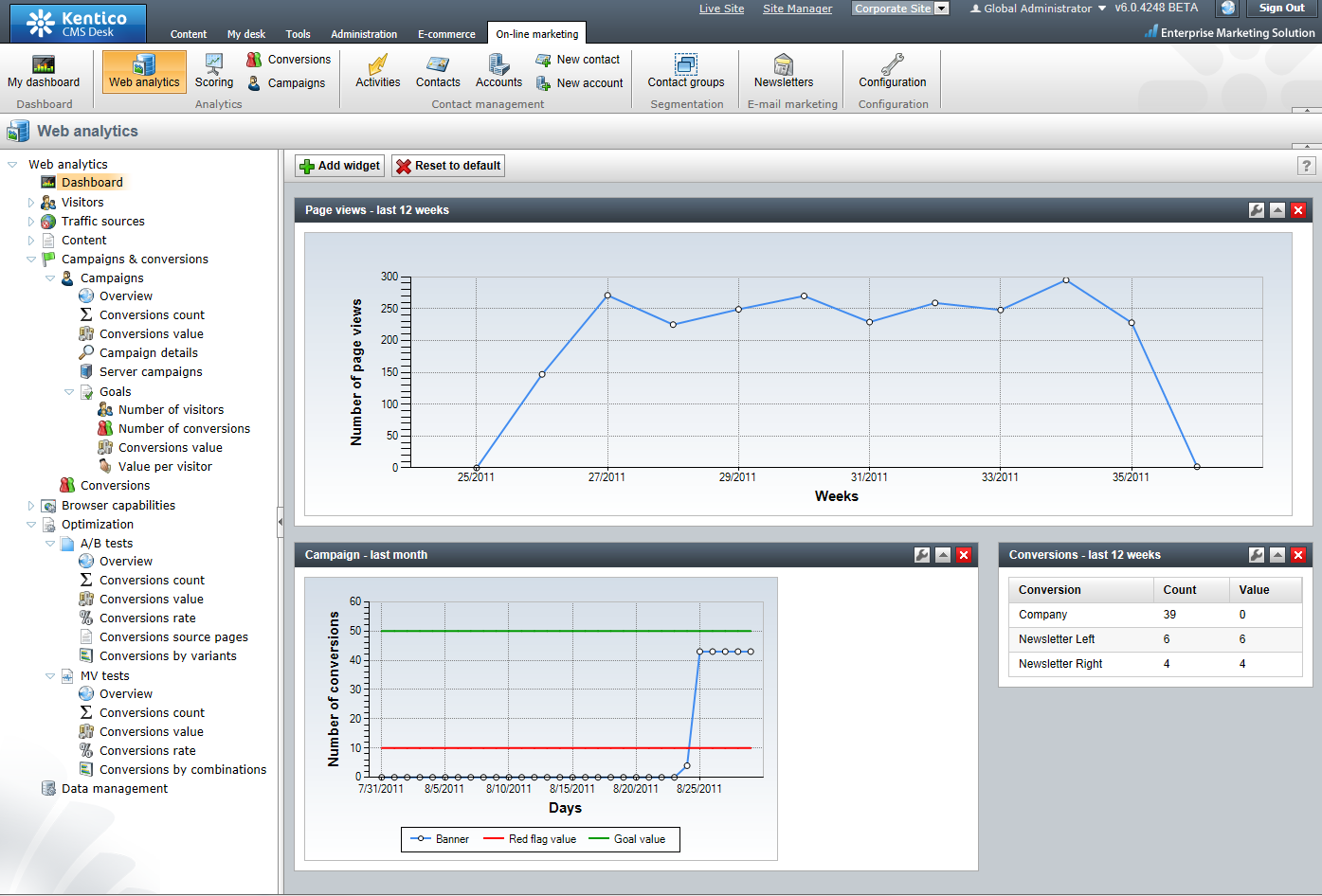Click the Add widget button
The height and width of the screenshot is (896, 1322).
tap(339, 166)
